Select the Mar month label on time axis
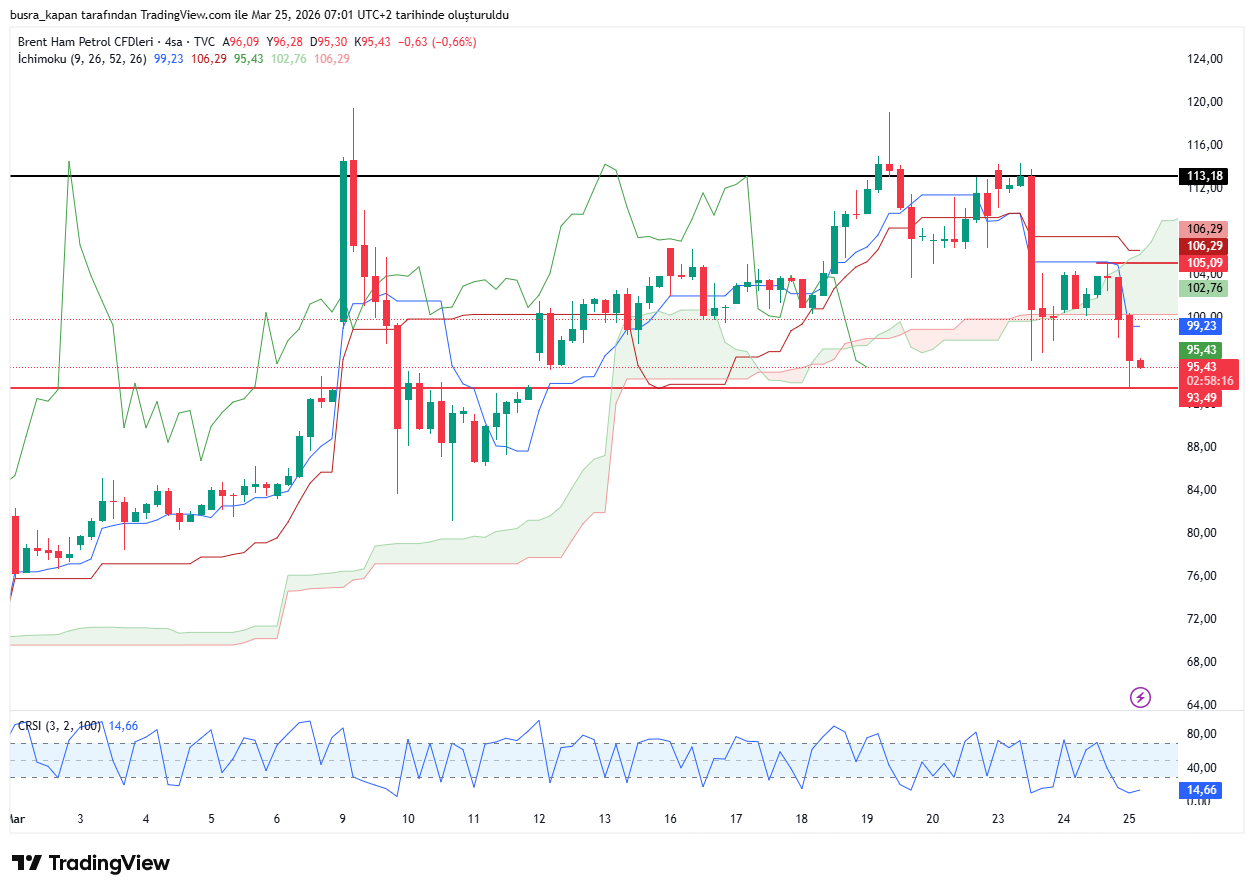Viewport: 1254px width, 893px height. [x=17, y=819]
